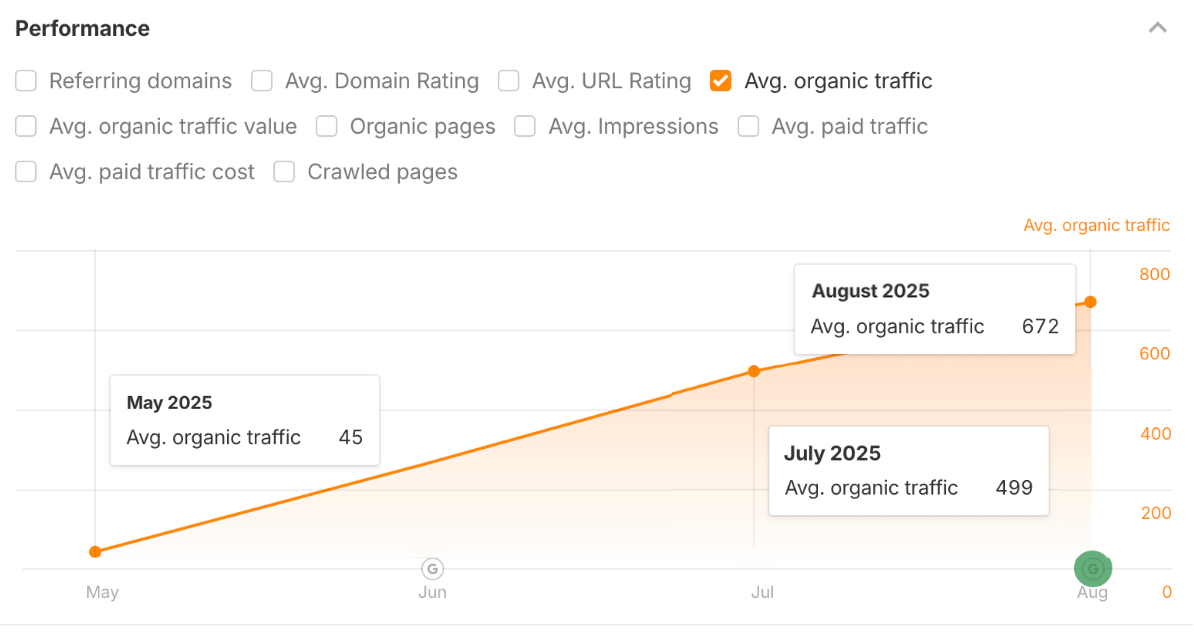Image resolution: width=1194 pixels, height=632 pixels.
Task: Enable the Referring domains checkbox
Action: pyautogui.click(x=25, y=81)
